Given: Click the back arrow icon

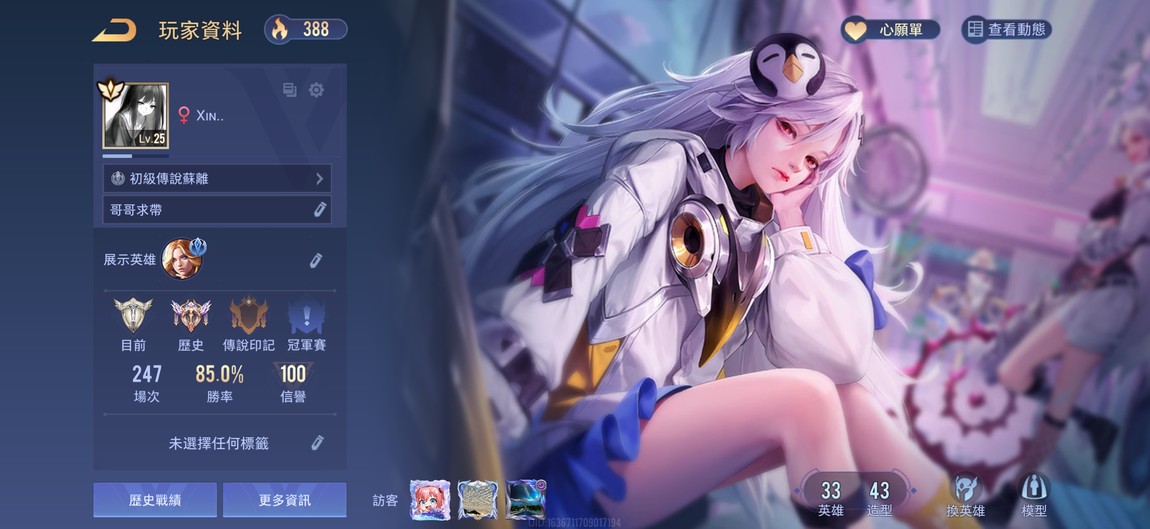Looking at the screenshot, I should point(113,30).
